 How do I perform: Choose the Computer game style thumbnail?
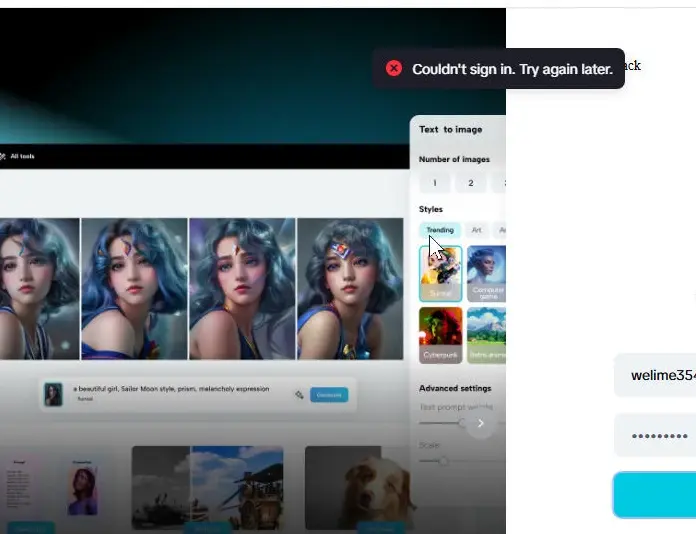(x=486, y=274)
